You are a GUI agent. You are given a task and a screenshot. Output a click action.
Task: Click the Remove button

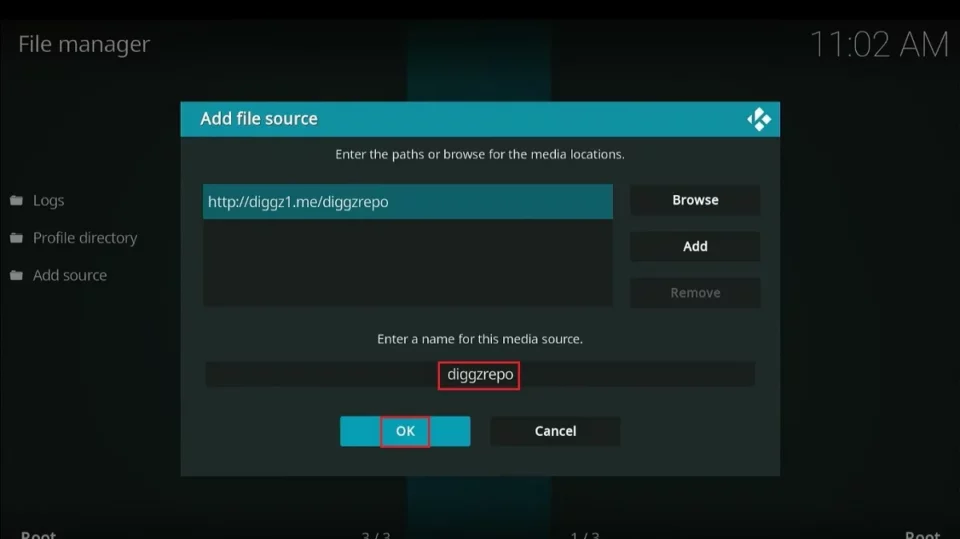(695, 293)
